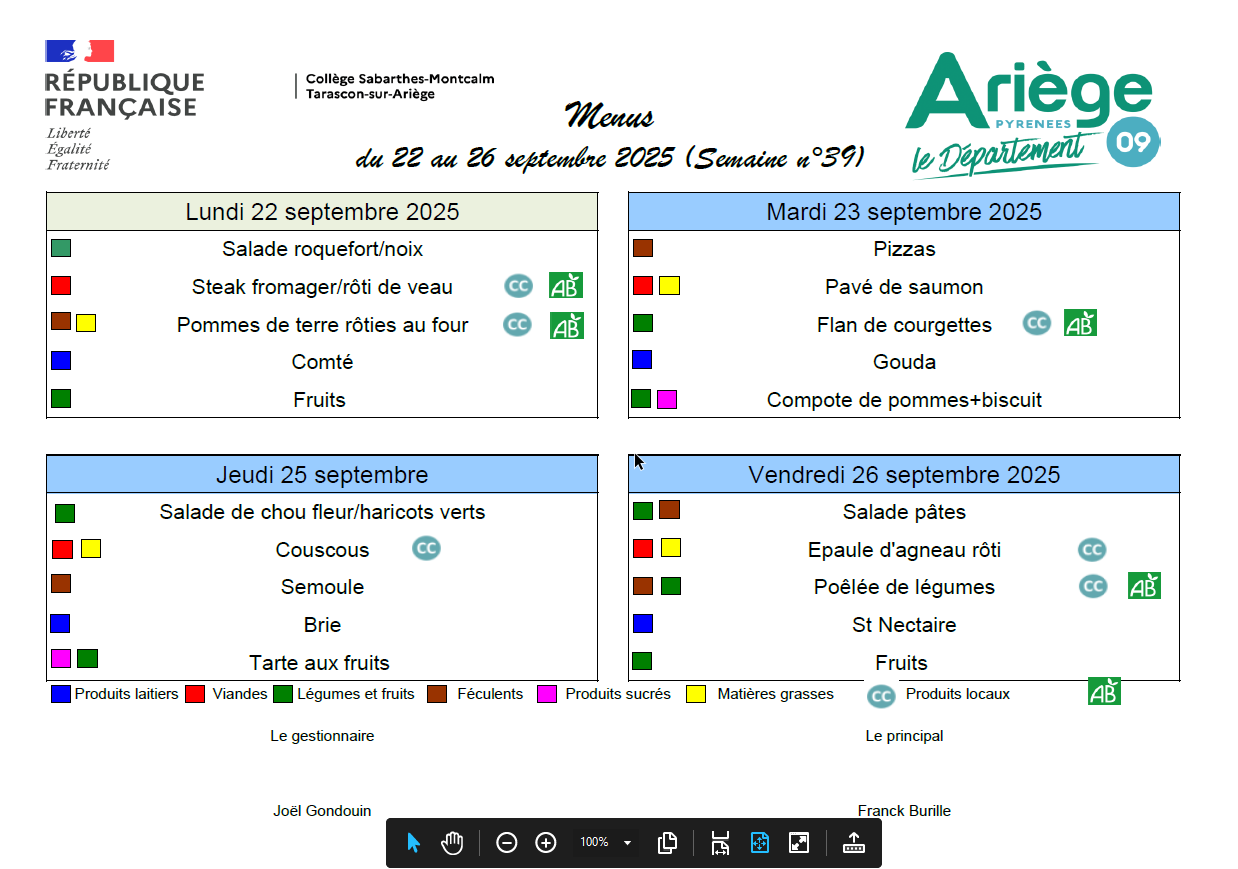Click the Semaine n°39 date line
The height and width of the screenshot is (869, 1238).
click(610, 158)
